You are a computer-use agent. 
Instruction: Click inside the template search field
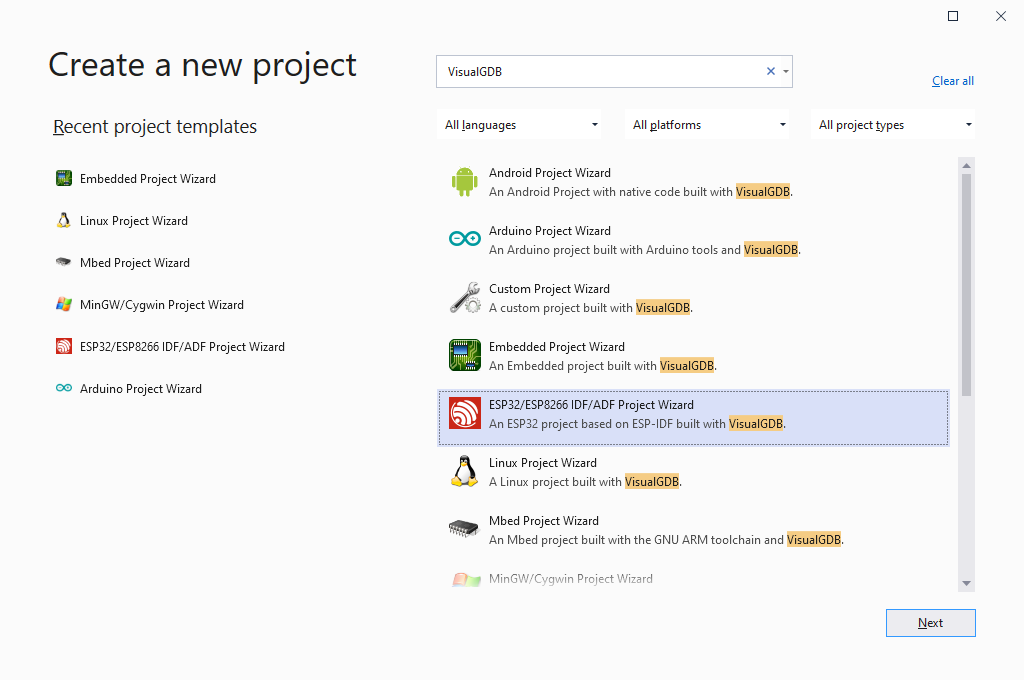click(600, 72)
